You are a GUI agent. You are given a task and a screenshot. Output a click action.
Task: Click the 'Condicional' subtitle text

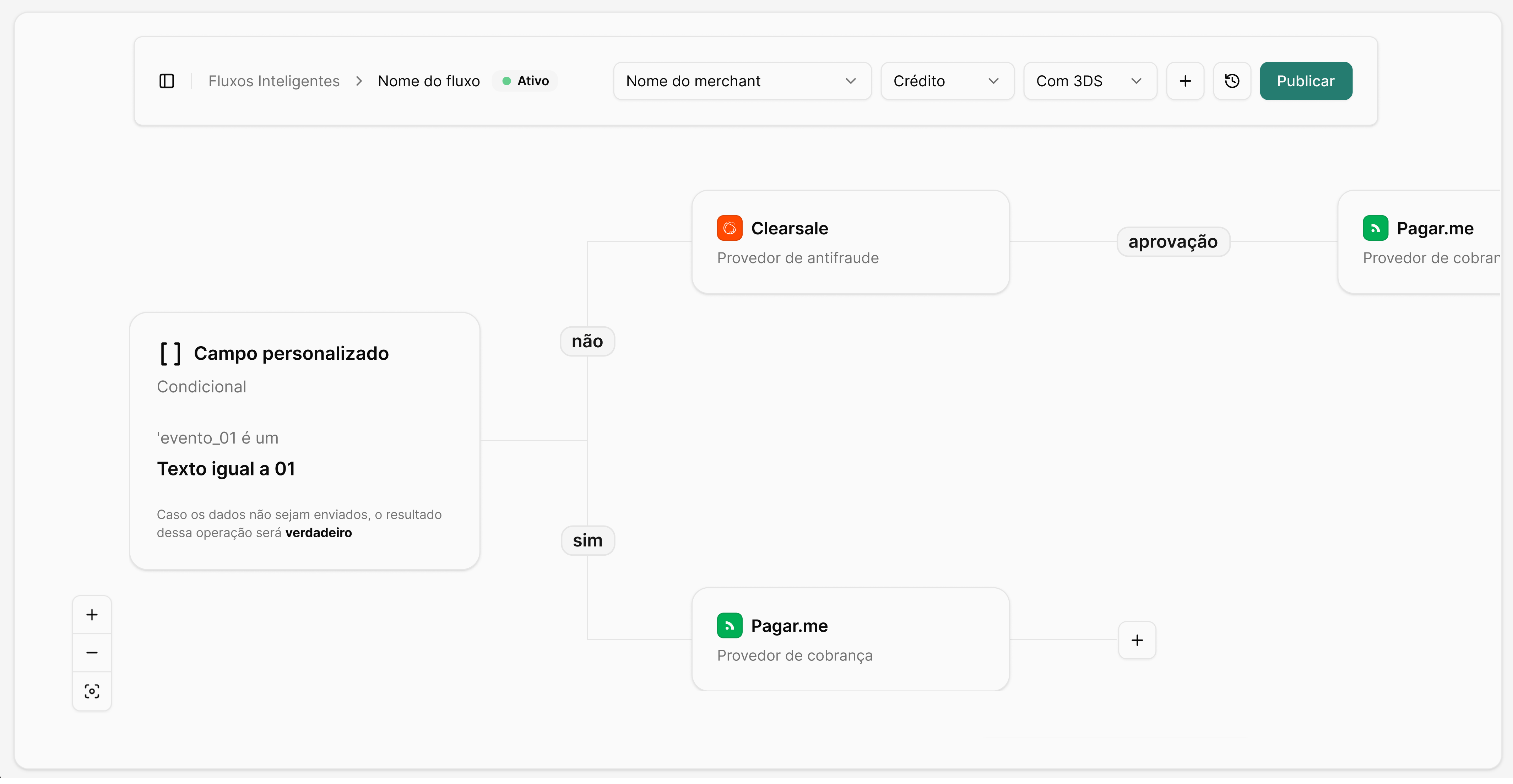tap(201, 387)
